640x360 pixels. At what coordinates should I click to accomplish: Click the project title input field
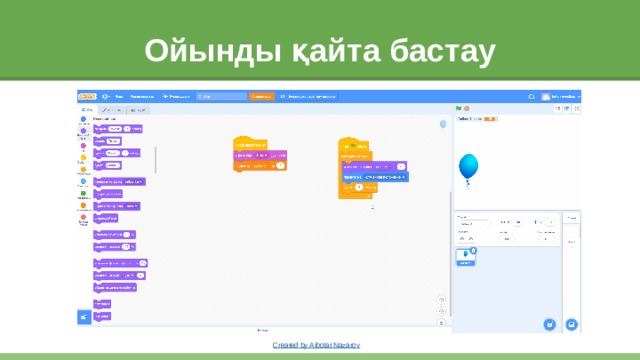[222, 96]
